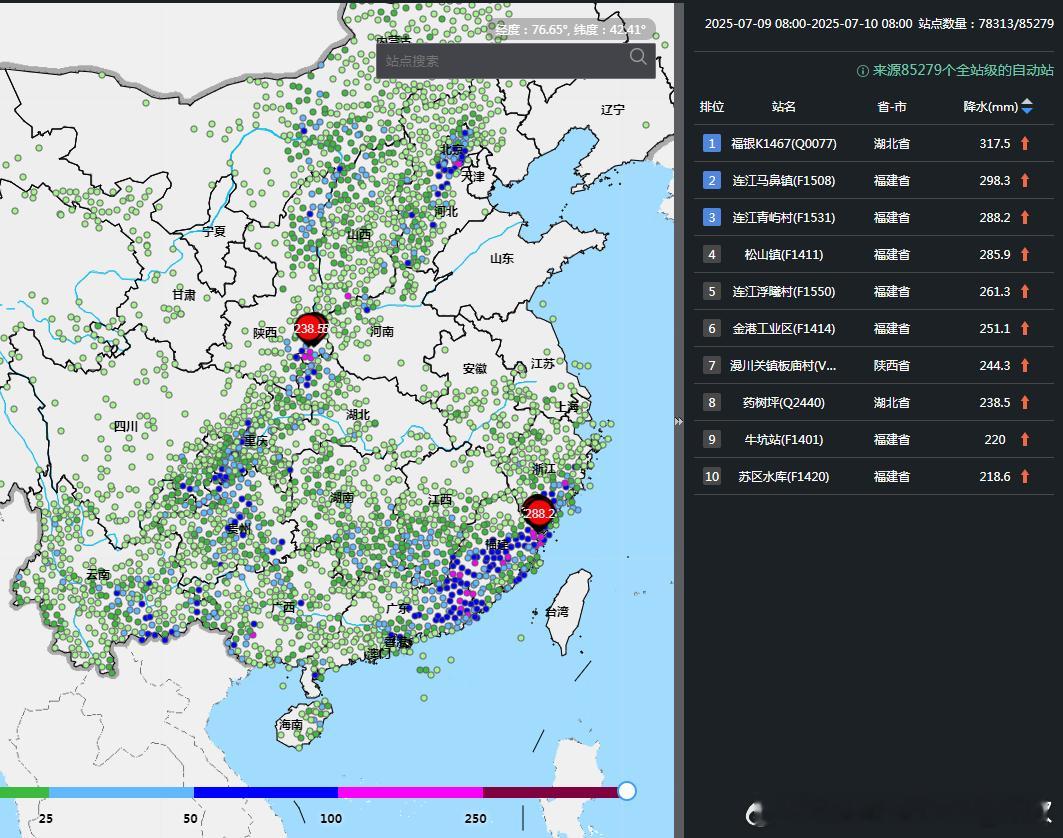Focus the 站点搜索 search field
1063x838 pixels.
[515, 61]
